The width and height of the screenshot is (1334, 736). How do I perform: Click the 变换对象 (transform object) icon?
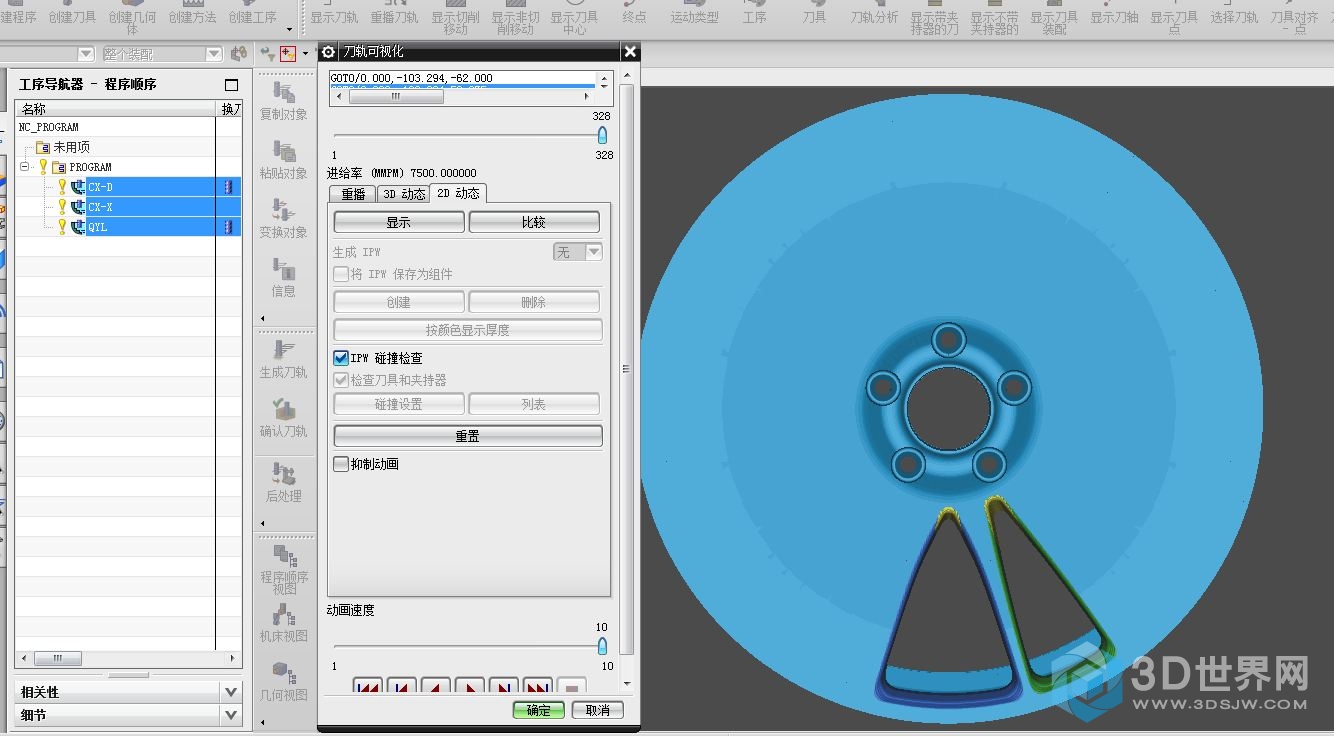[x=284, y=210]
